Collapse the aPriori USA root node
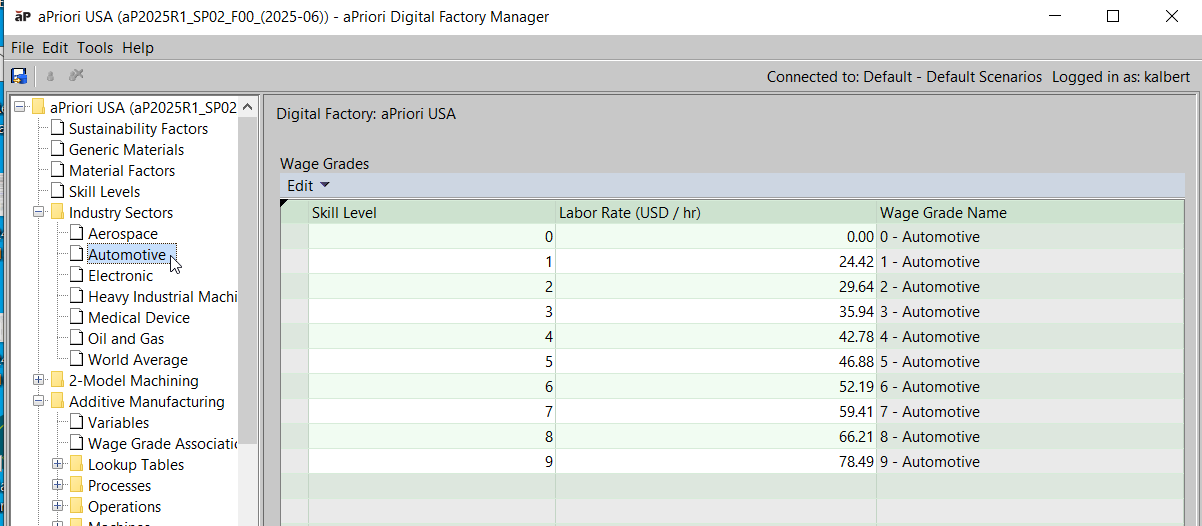The image size is (1202, 526). pos(19,107)
